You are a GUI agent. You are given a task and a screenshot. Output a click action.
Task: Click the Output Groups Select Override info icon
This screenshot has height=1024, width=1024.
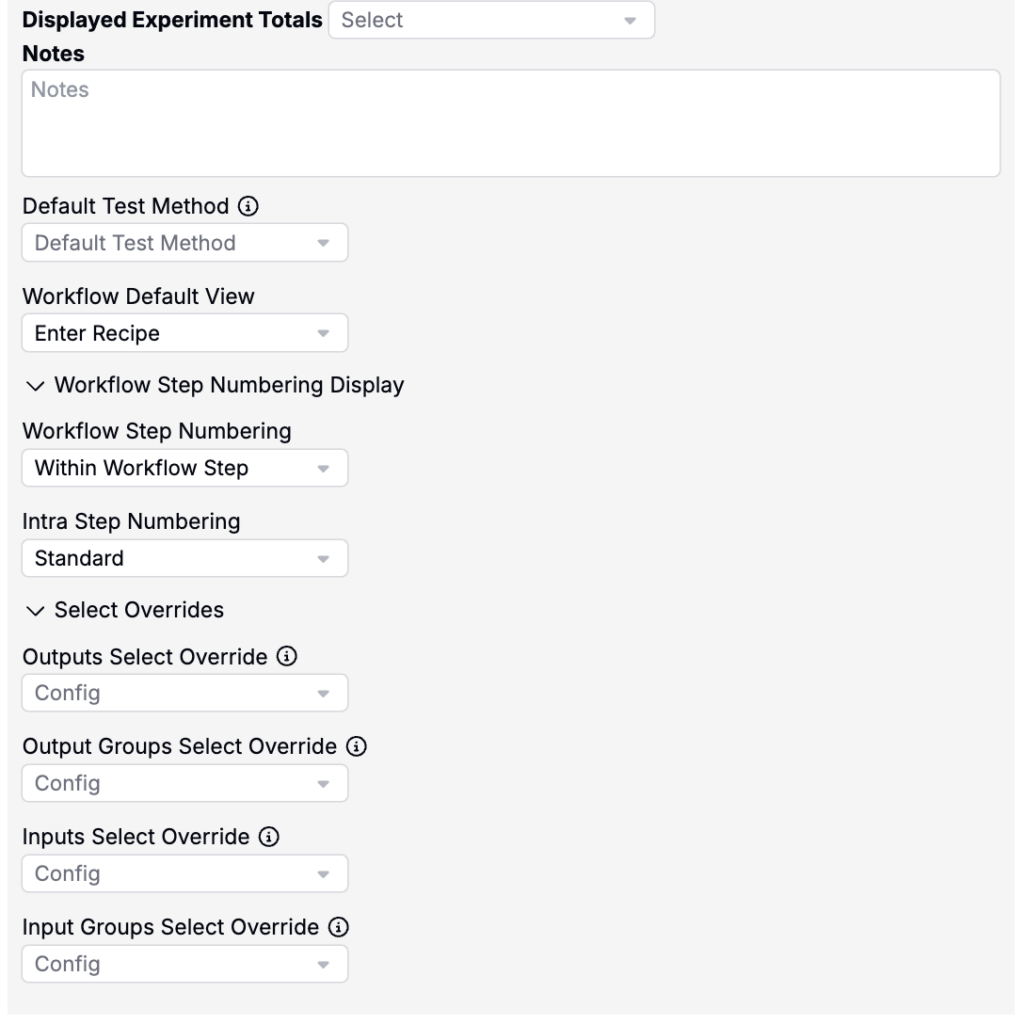[356, 746]
